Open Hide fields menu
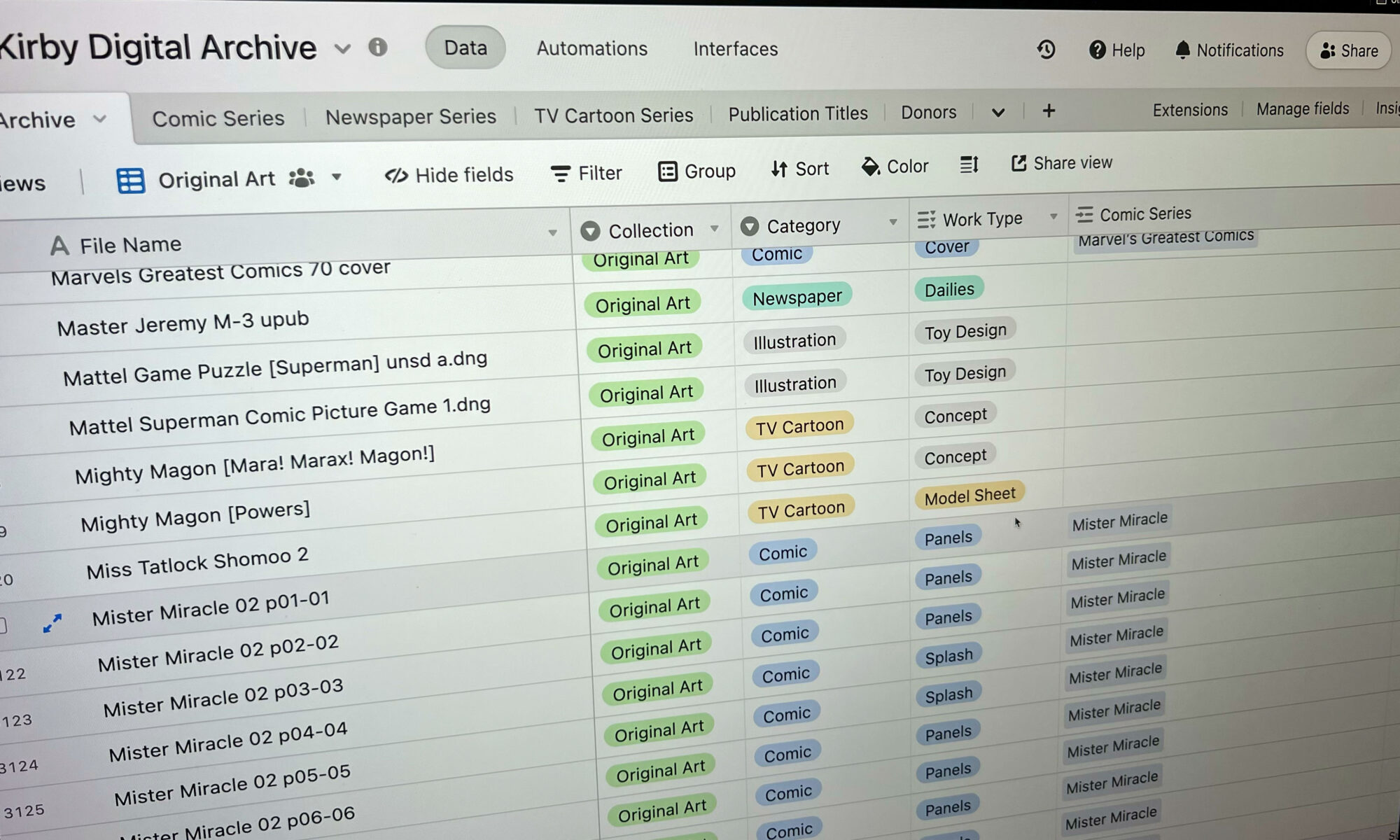The image size is (1400, 840). click(x=449, y=175)
